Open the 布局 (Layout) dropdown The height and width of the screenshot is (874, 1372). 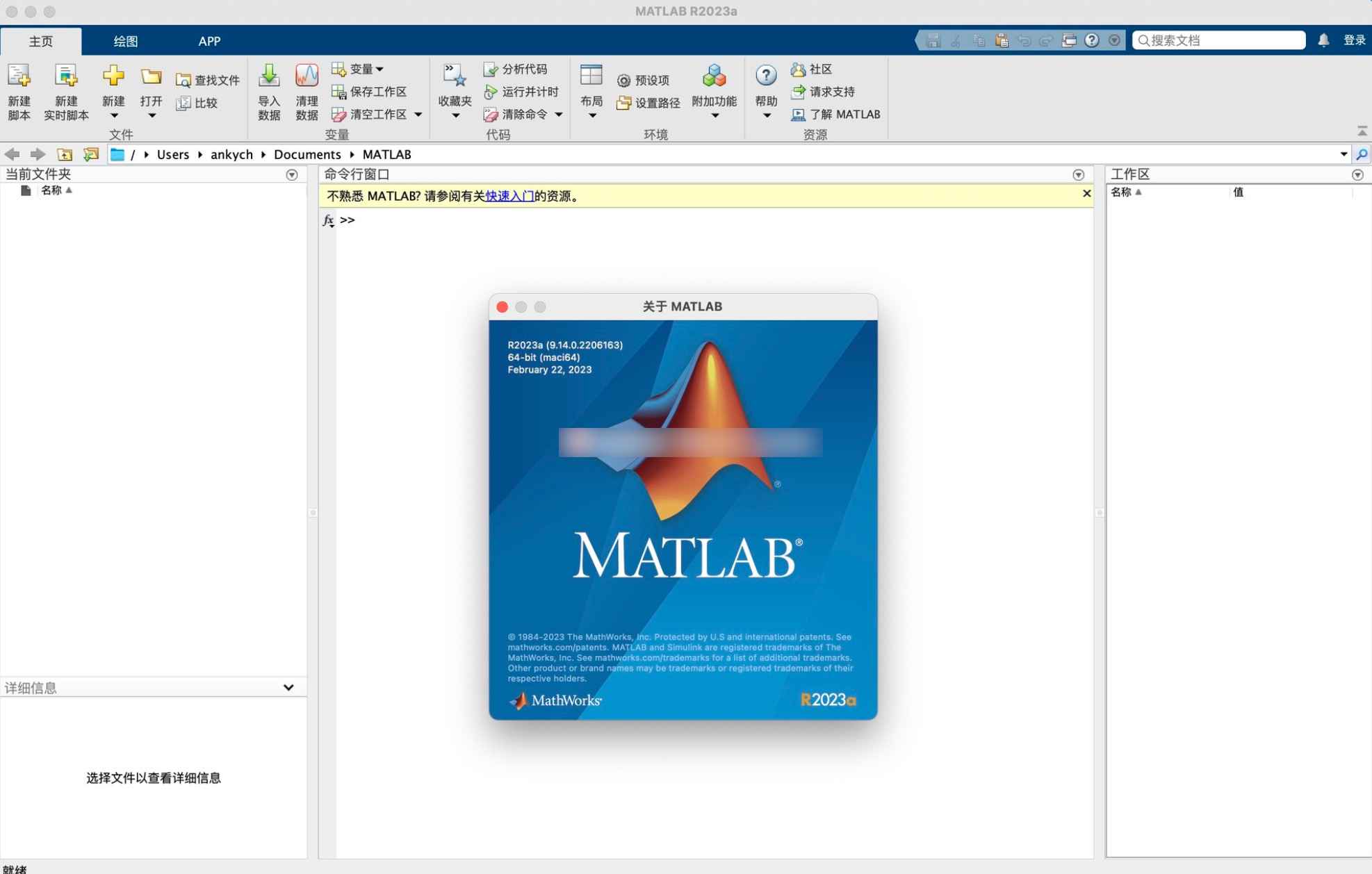pos(591,91)
